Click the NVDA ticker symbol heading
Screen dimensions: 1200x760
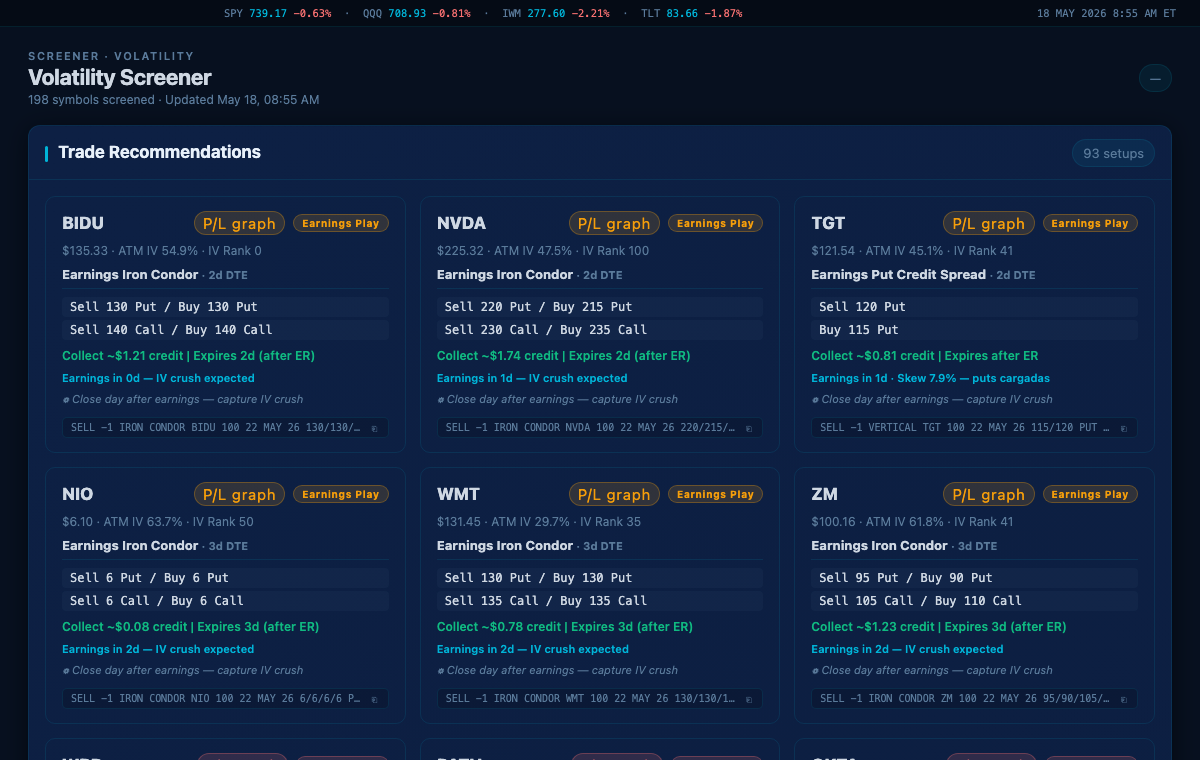461,223
